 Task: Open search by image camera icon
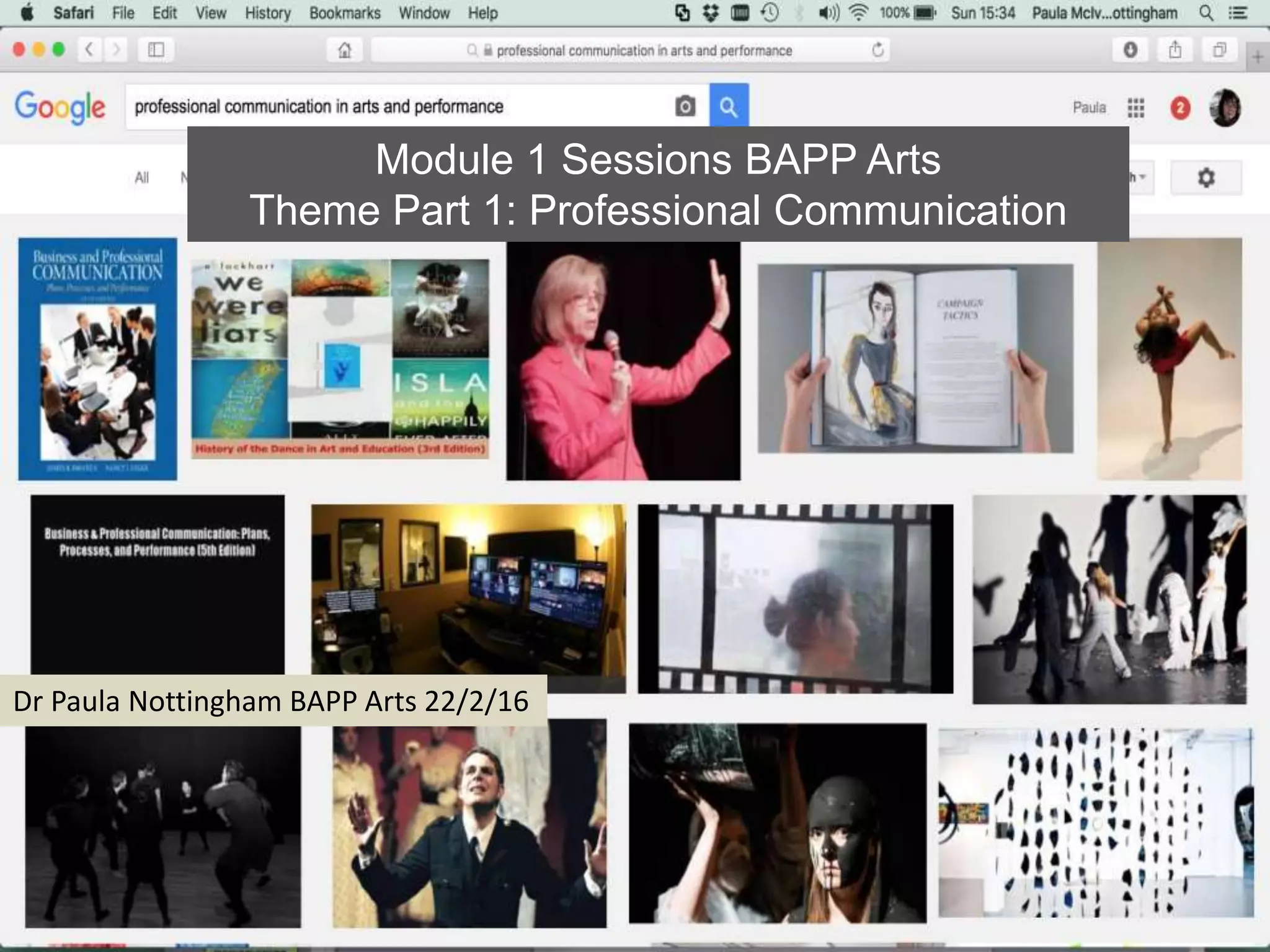coord(685,107)
